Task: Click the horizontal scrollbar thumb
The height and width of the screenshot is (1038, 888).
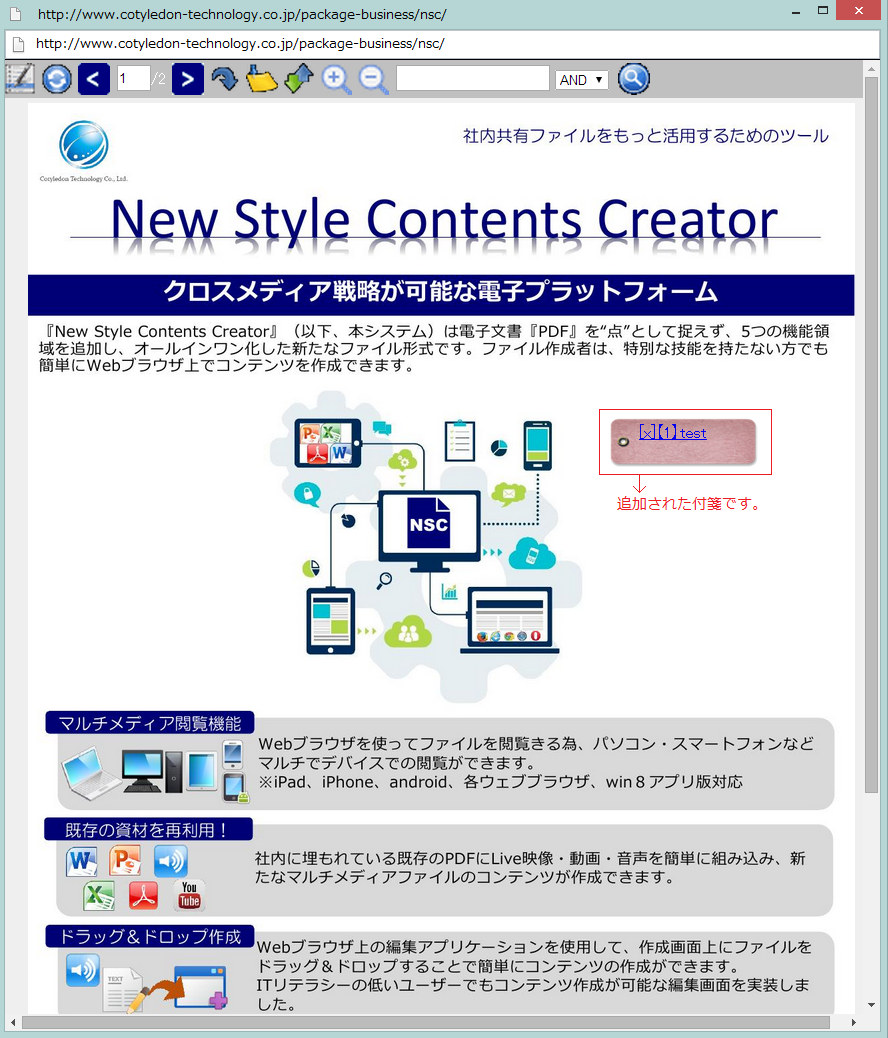Action: (x=426, y=1023)
